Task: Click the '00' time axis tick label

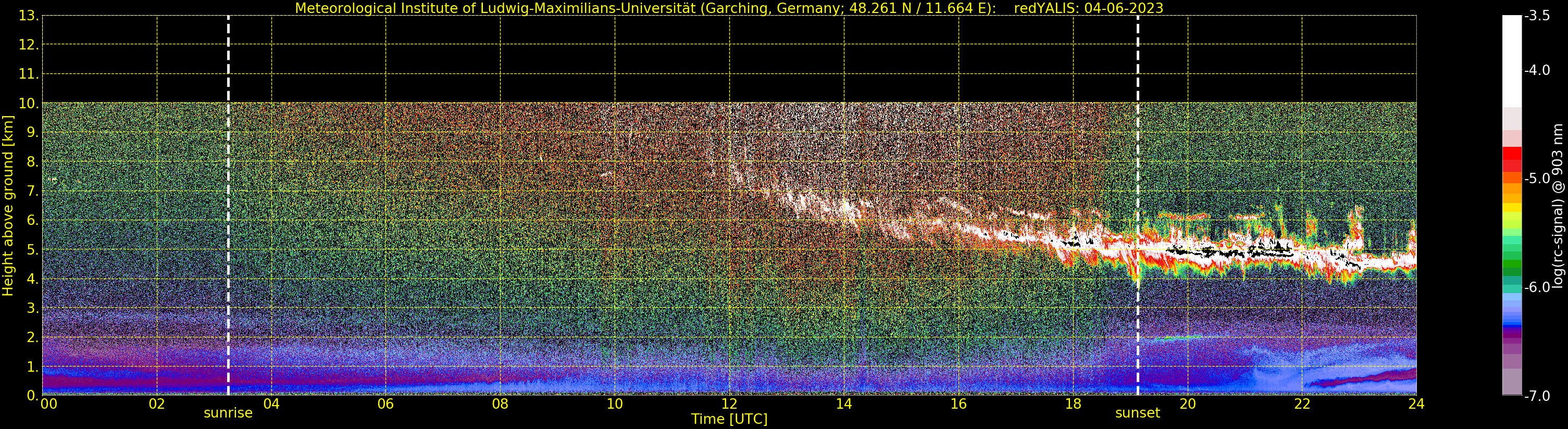Action: point(48,404)
